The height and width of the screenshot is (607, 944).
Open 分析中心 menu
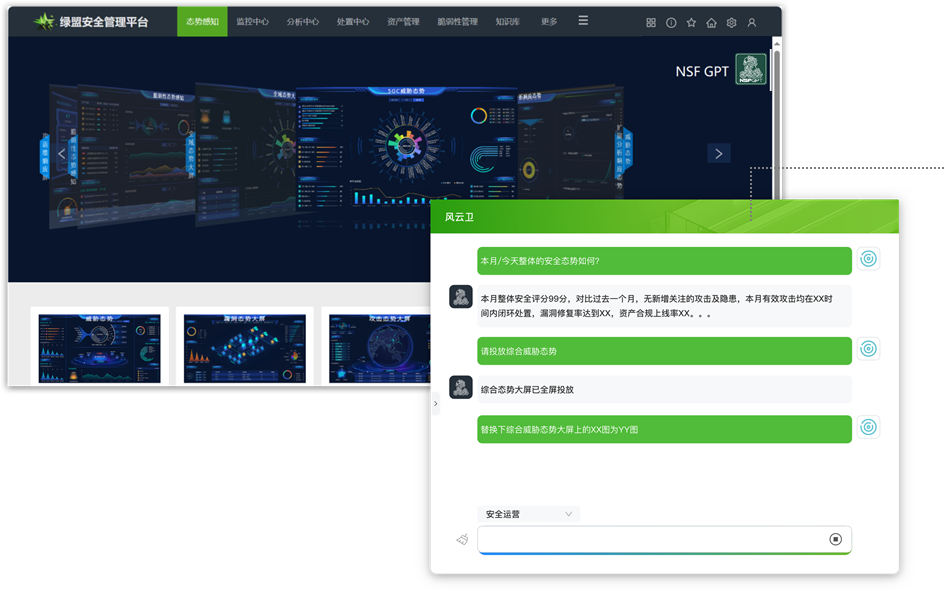click(x=302, y=22)
